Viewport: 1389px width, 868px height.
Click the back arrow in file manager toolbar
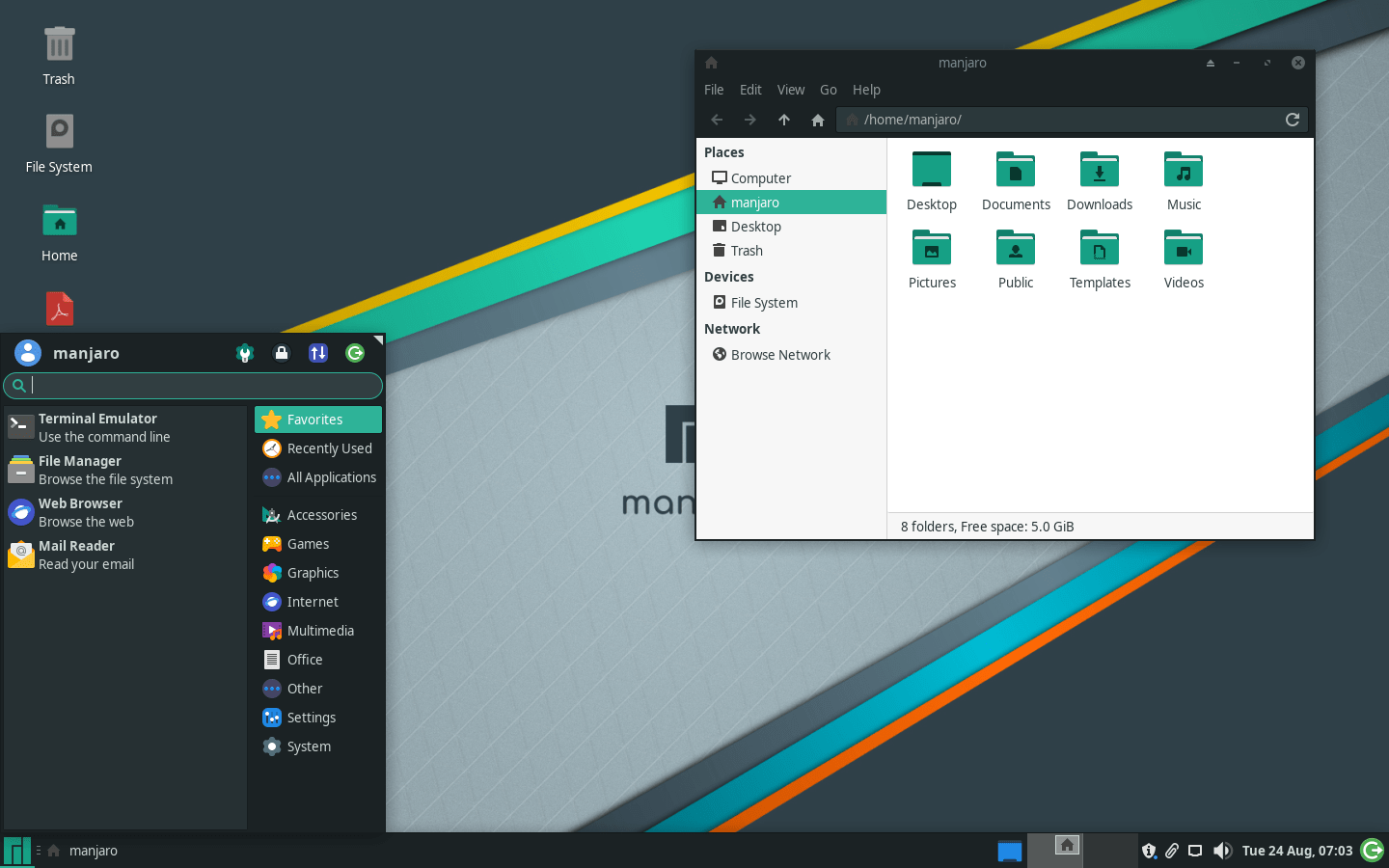pyautogui.click(x=717, y=120)
